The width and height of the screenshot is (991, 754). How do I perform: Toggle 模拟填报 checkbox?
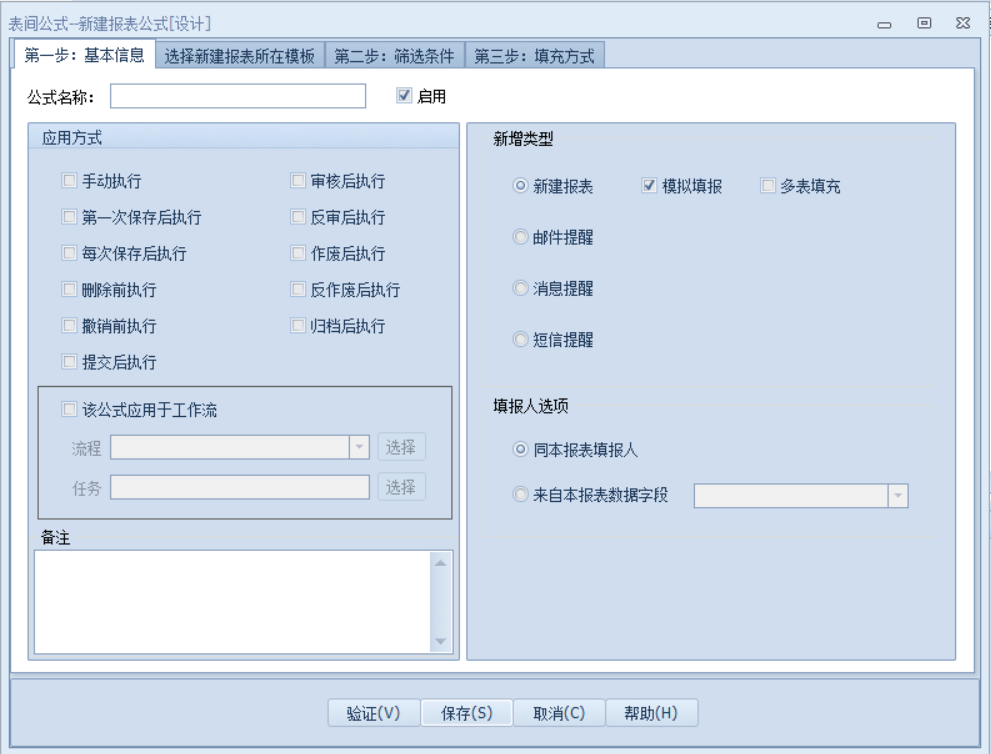point(649,185)
